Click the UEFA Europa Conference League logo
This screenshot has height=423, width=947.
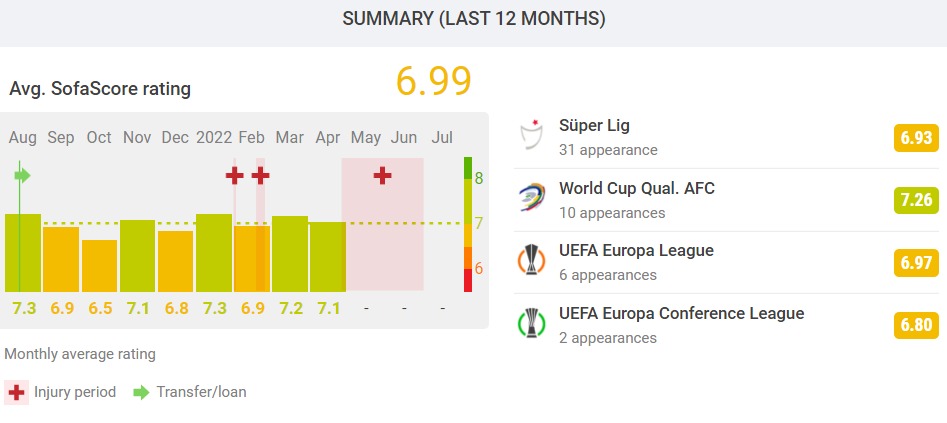[x=531, y=322]
